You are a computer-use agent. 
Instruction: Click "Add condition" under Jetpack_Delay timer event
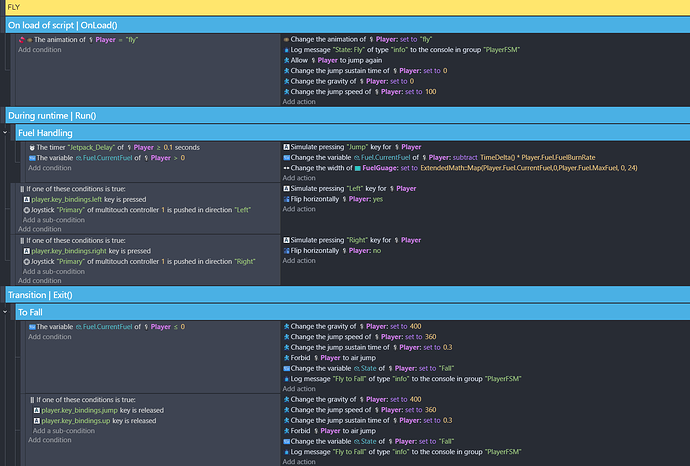[x=49, y=168]
